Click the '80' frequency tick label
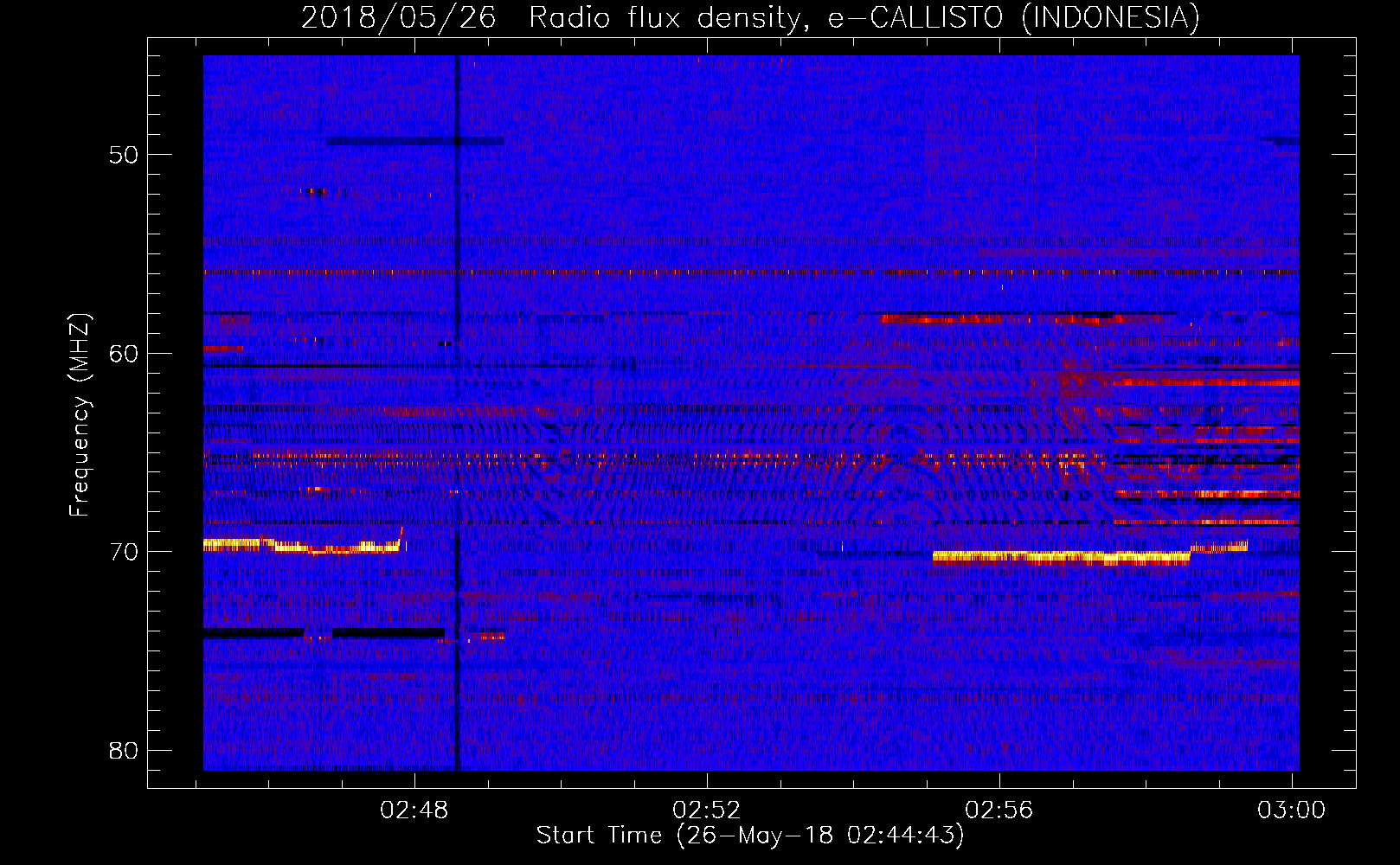 click(124, 751)
